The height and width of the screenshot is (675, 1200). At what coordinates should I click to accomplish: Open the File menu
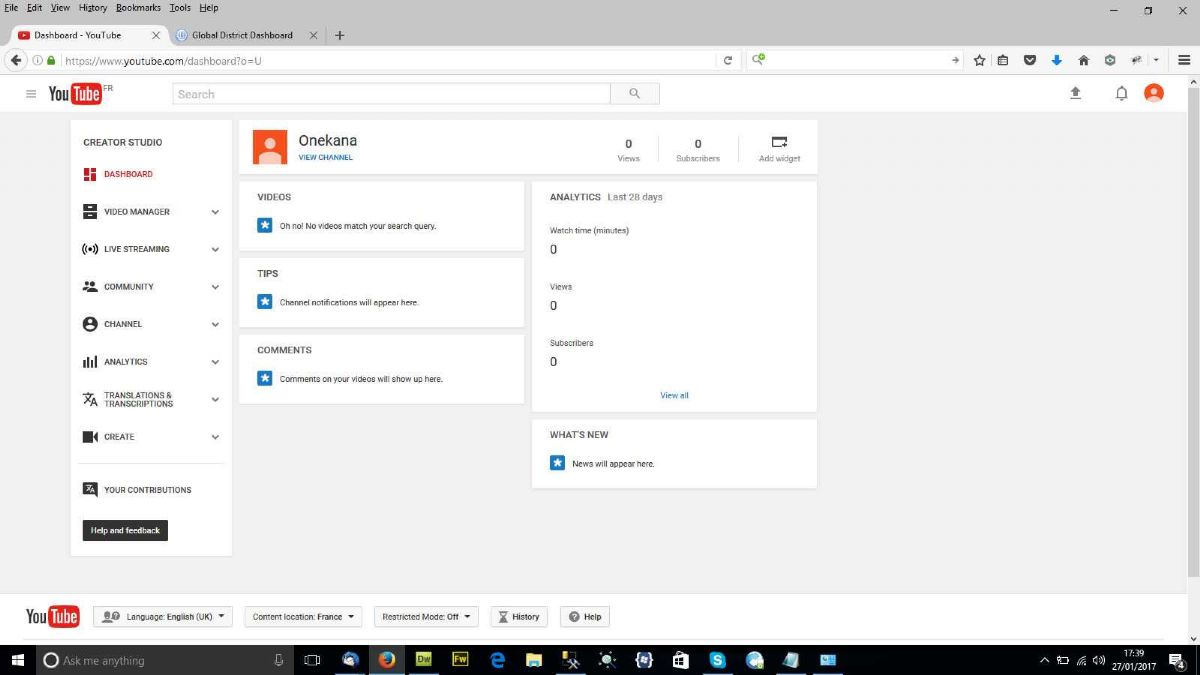pos(12,8)
